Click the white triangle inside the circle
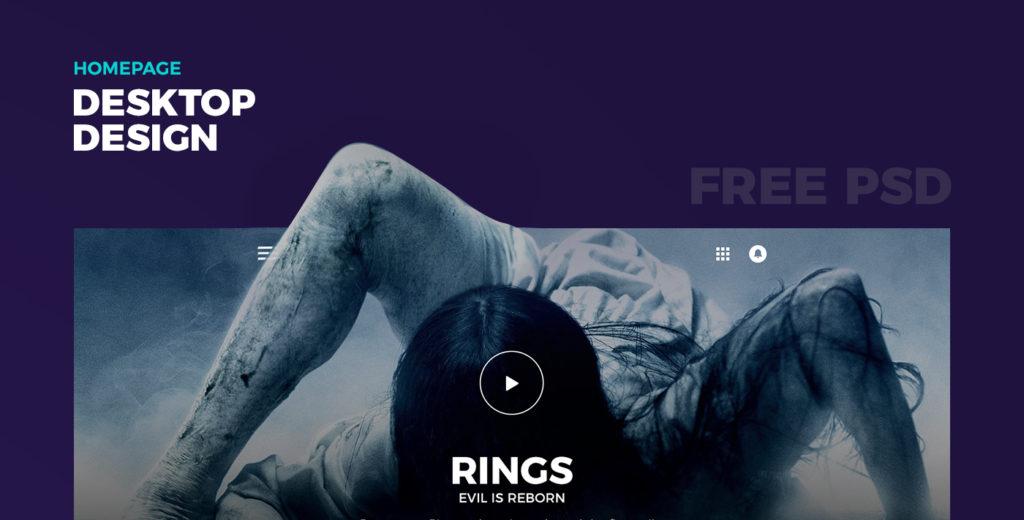Viewport: 1024px width, 520px height. click(512, 383)
